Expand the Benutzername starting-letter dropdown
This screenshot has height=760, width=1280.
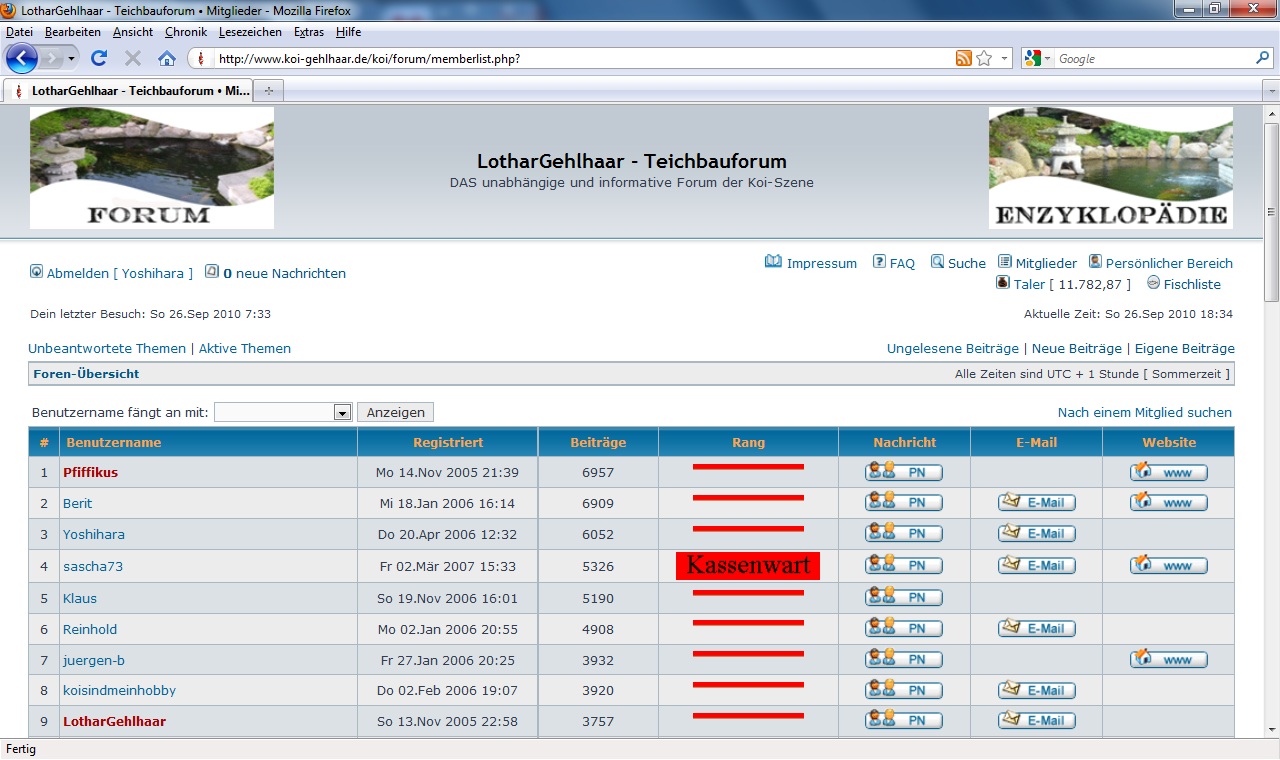[x=342, y=412]
